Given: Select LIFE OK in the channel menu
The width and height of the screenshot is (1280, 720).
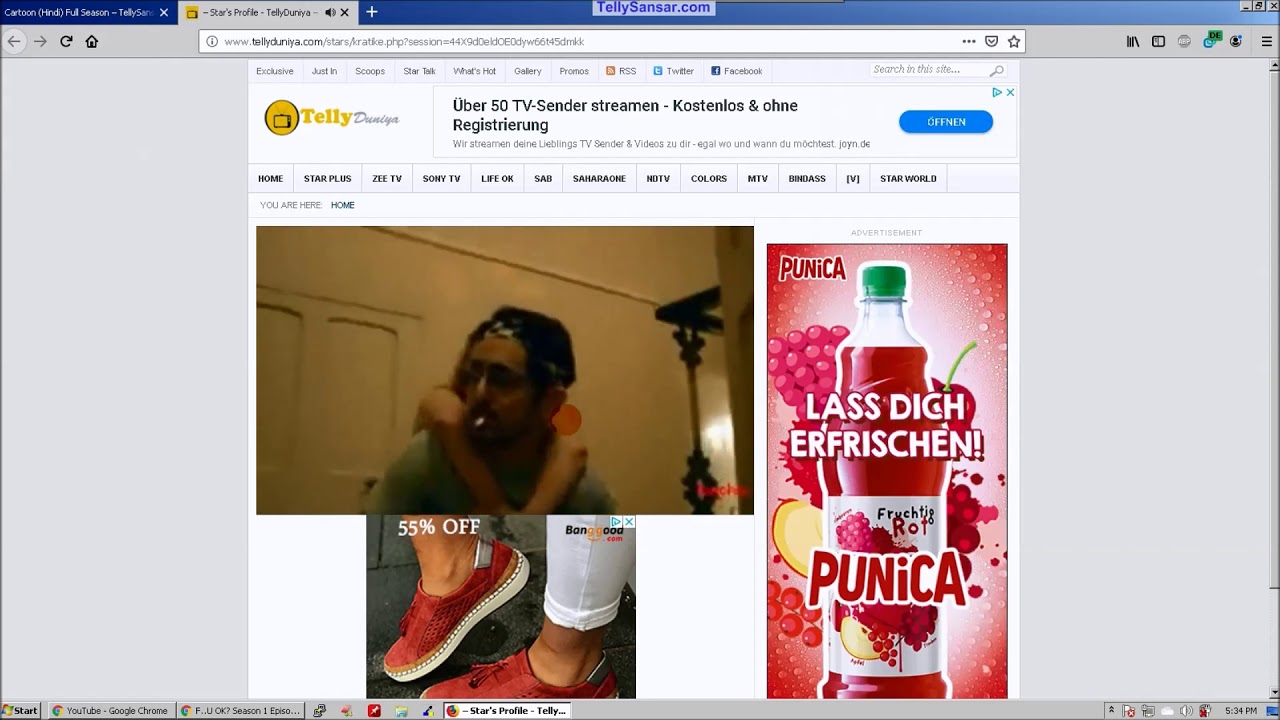Looking at the screenshot, I should click(x=497, y=179).
